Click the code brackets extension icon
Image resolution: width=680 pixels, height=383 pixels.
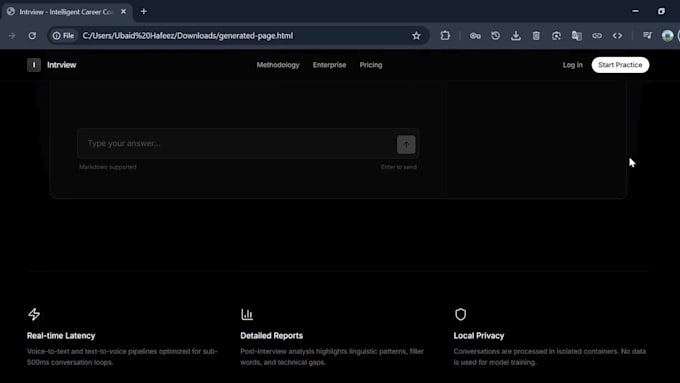[x=617, y=36]
